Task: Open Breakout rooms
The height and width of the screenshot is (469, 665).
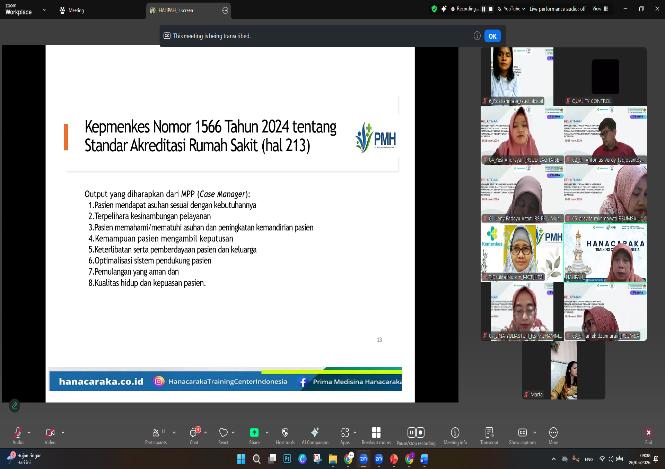Action: pos(376,434)
